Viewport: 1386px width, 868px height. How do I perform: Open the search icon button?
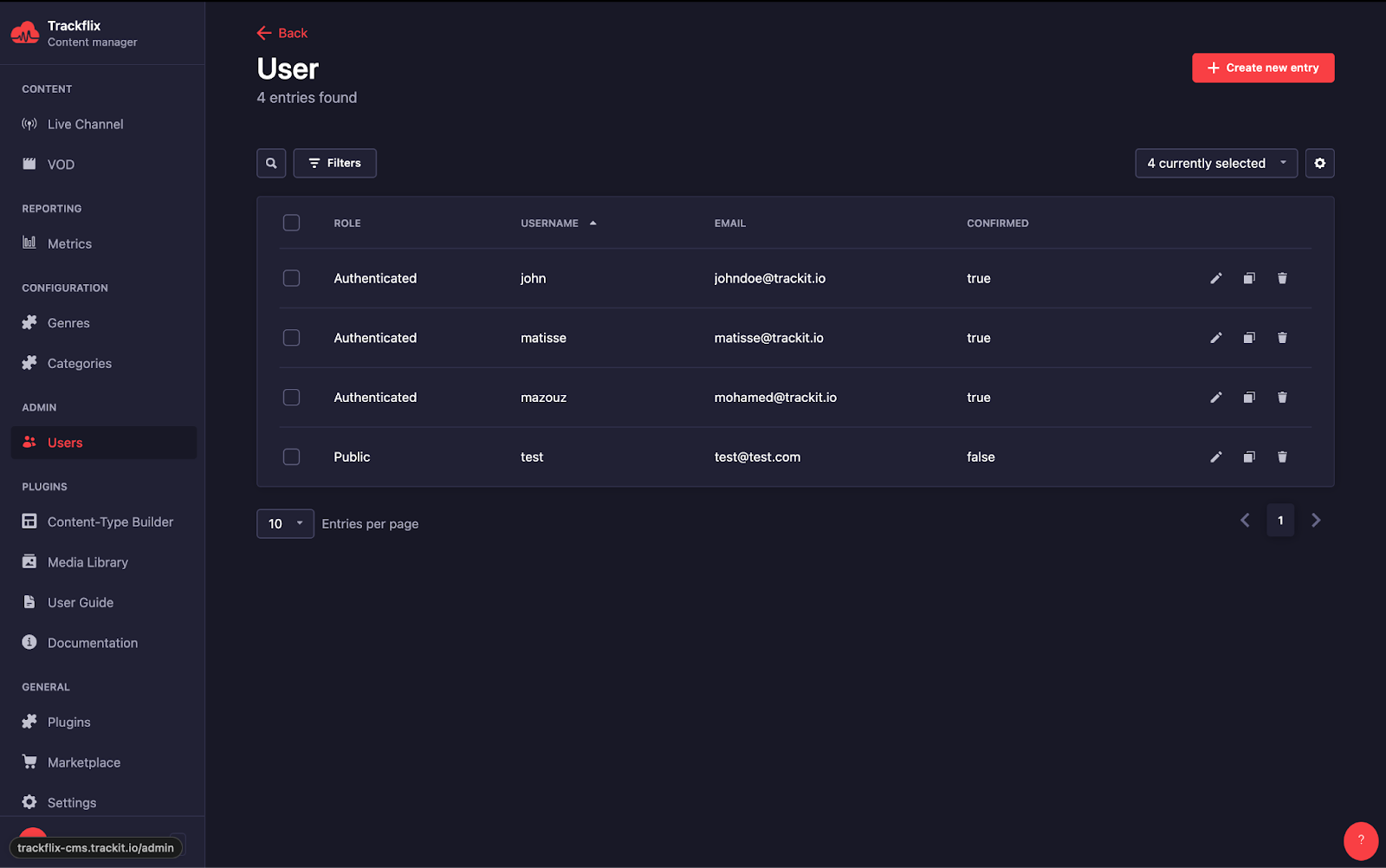(x=271, y=163)
